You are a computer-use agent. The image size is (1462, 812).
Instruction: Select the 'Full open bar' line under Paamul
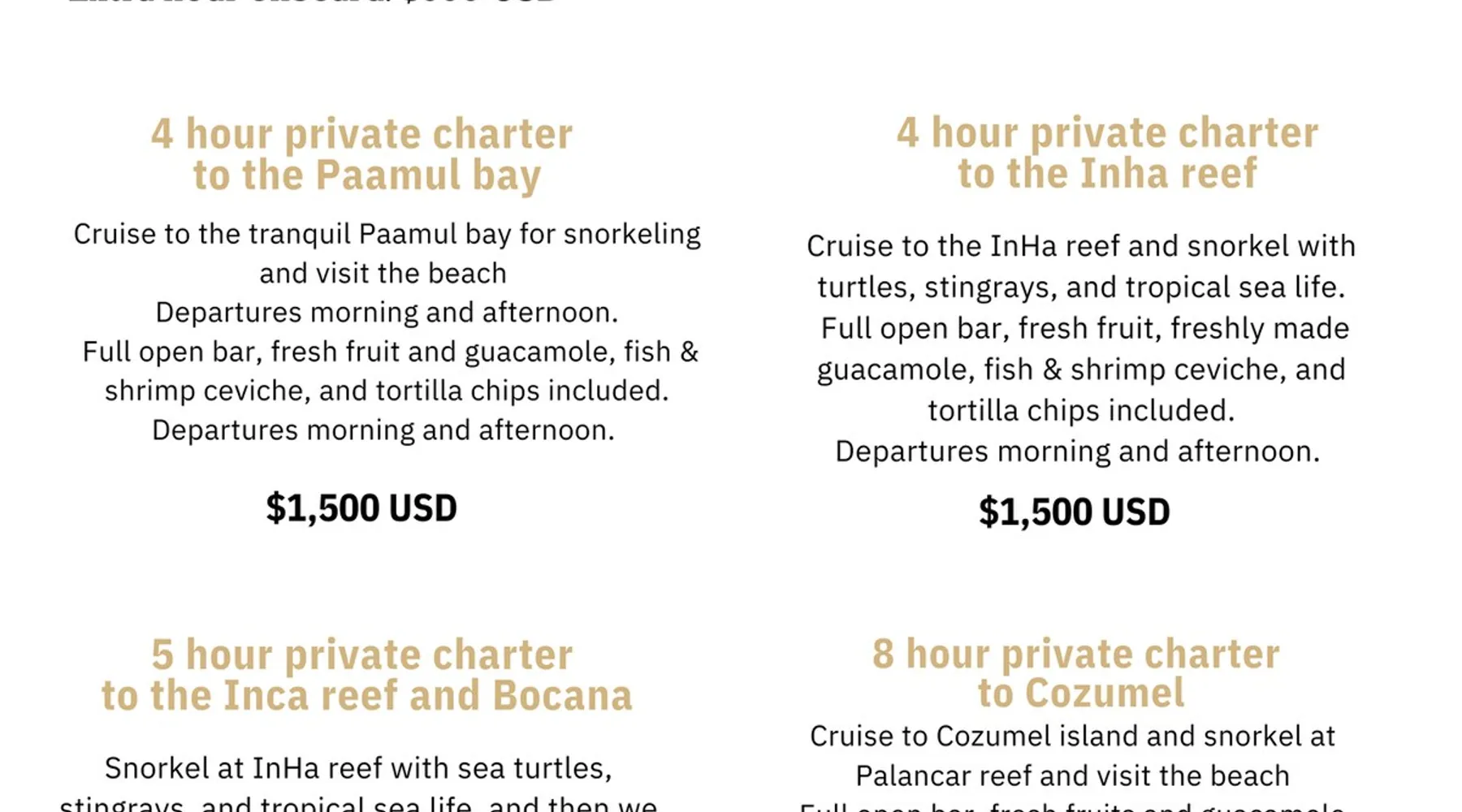[390, 352]
